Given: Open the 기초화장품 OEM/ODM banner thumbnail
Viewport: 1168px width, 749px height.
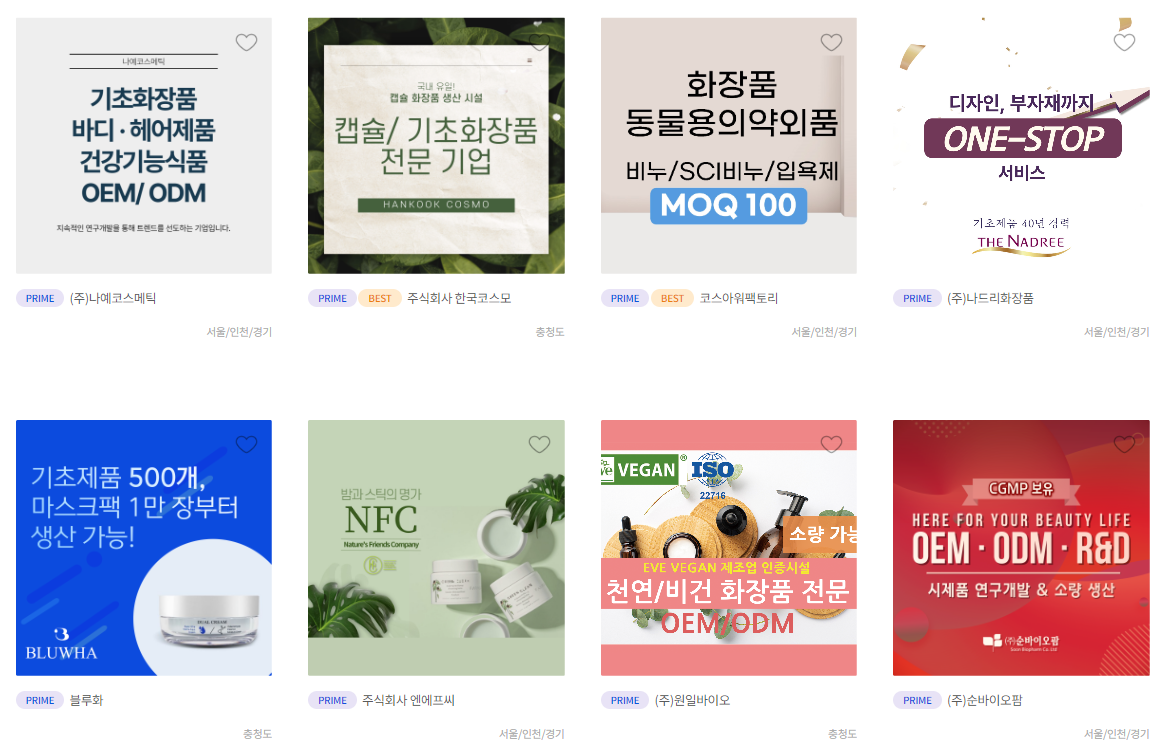Looking at the screenshot, I should (x=144, y=146).
